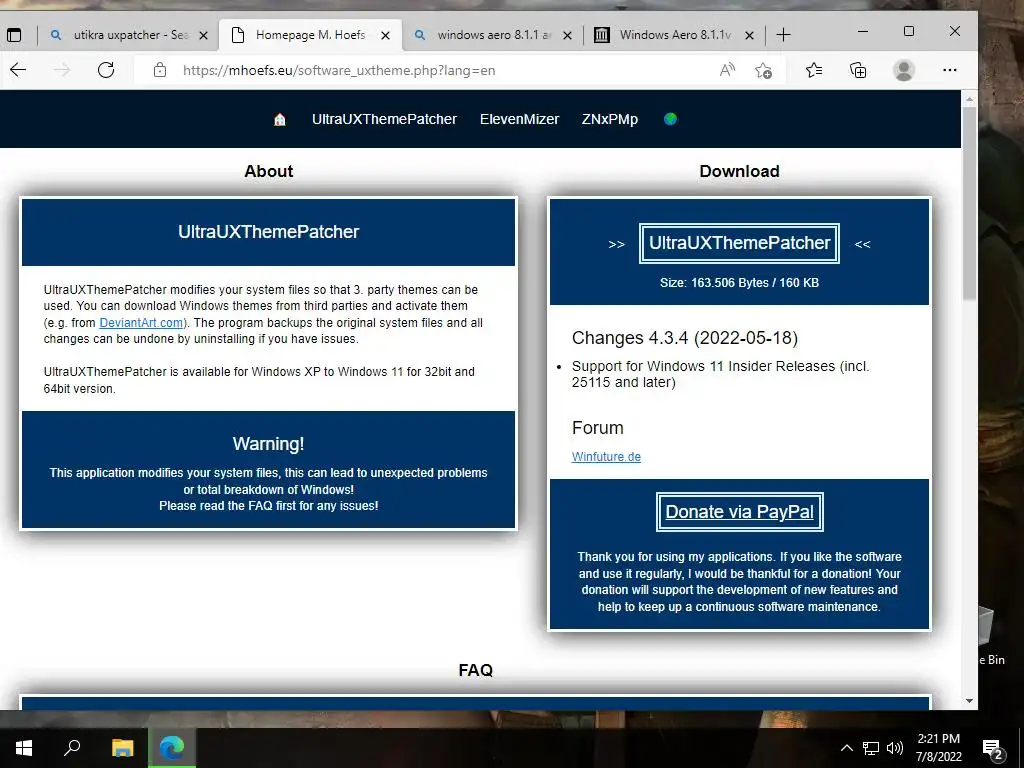Viewport: 1024px width, 768px height.
Task: Click the UltraUXThemePatcher download button
Action: point(739,243)
